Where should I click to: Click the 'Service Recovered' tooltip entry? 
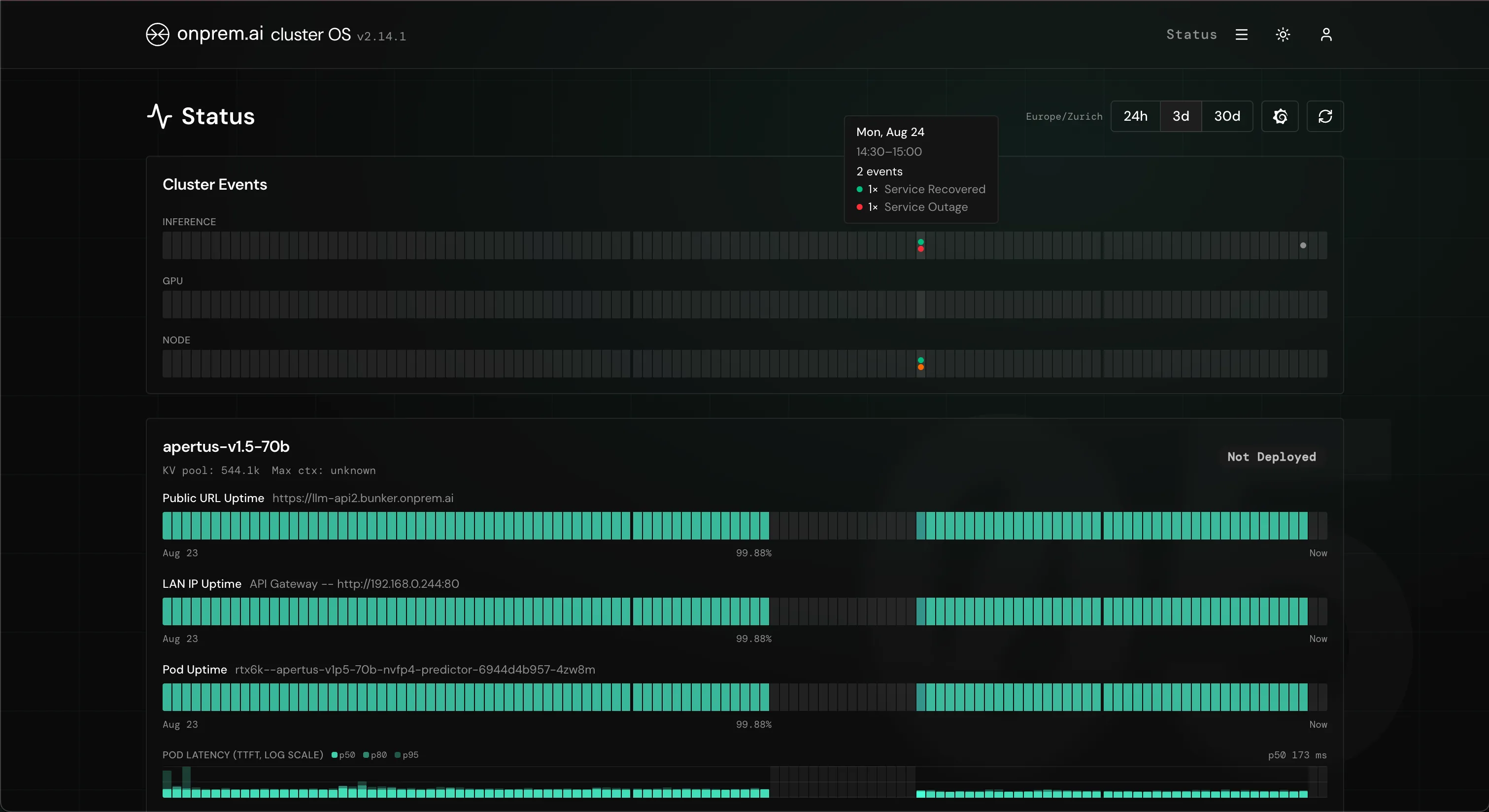(x=935, y=189)
